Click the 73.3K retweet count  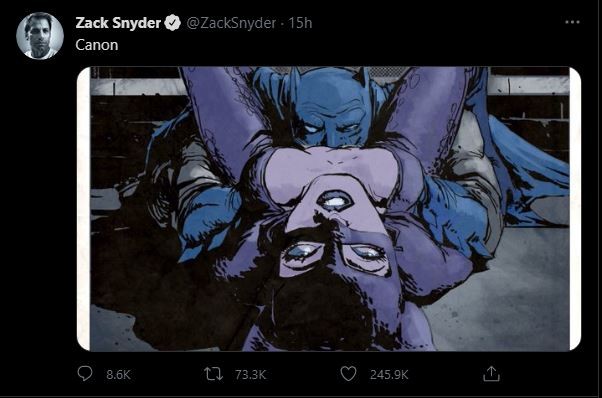(x=250, y=375)
